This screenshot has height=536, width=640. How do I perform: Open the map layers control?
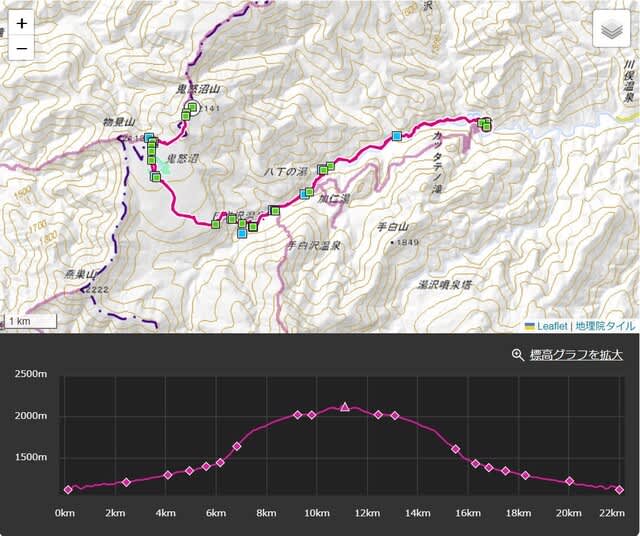pos(609,30)
